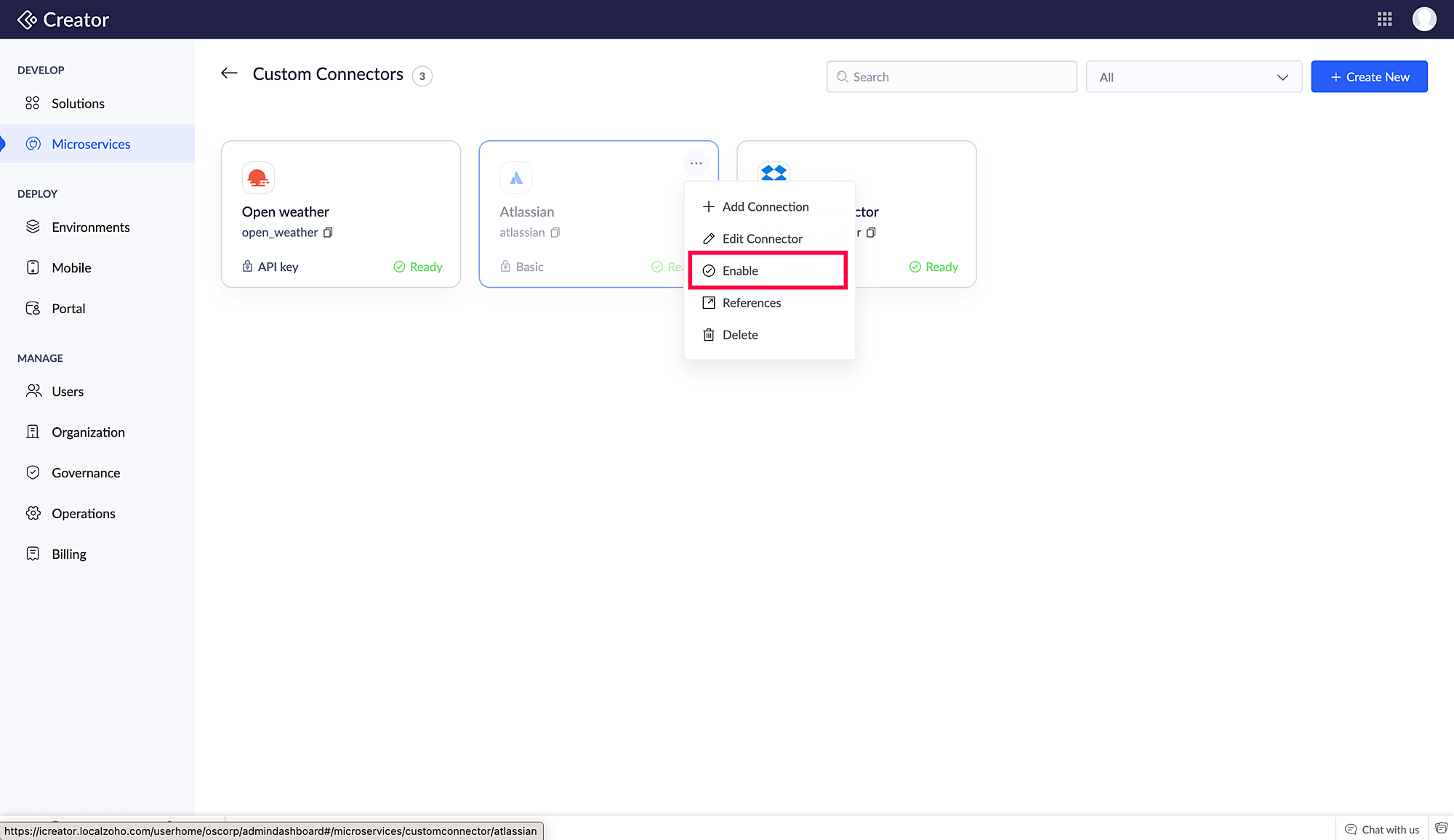Select Add Connection menu option
Screen dimensions: 1454x840
[765, 207]
